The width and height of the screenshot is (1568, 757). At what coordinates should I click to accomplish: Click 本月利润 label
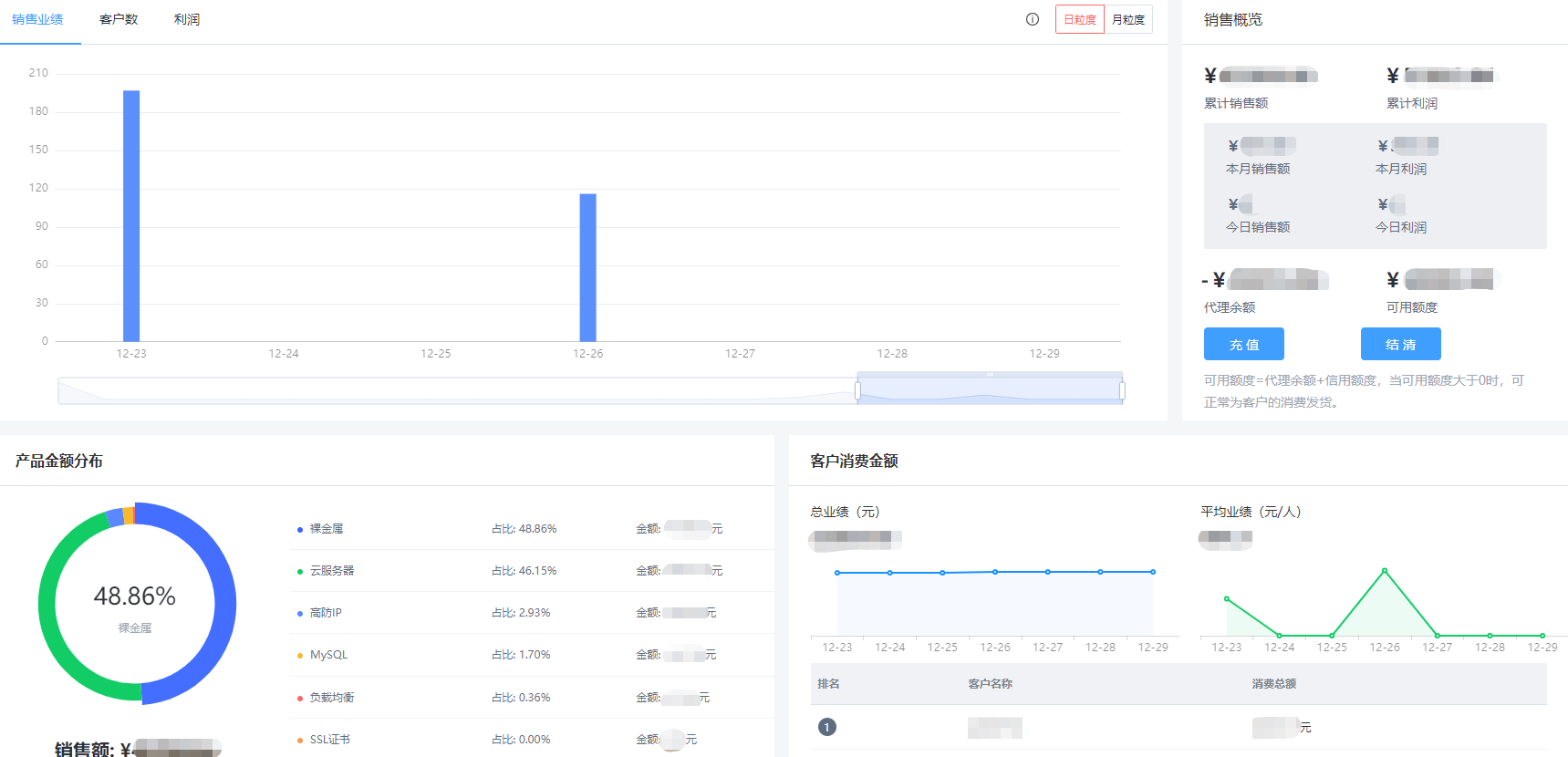[x=1401, y=169]
